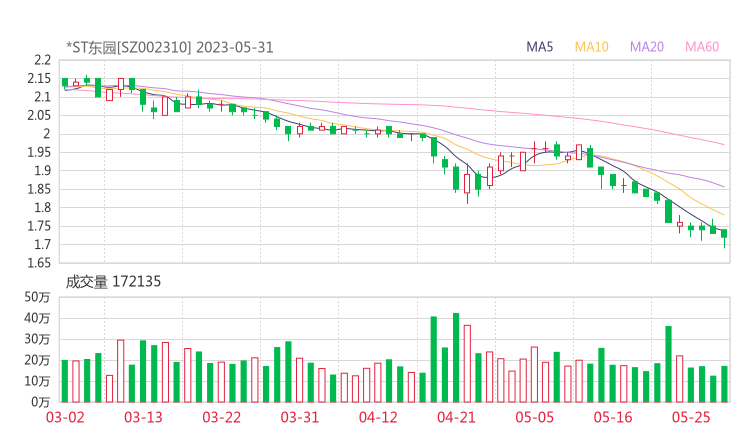Viewport: 740px width, 440px height.
Task: Click the 03-22 date axis label
Action: (221, 417)
